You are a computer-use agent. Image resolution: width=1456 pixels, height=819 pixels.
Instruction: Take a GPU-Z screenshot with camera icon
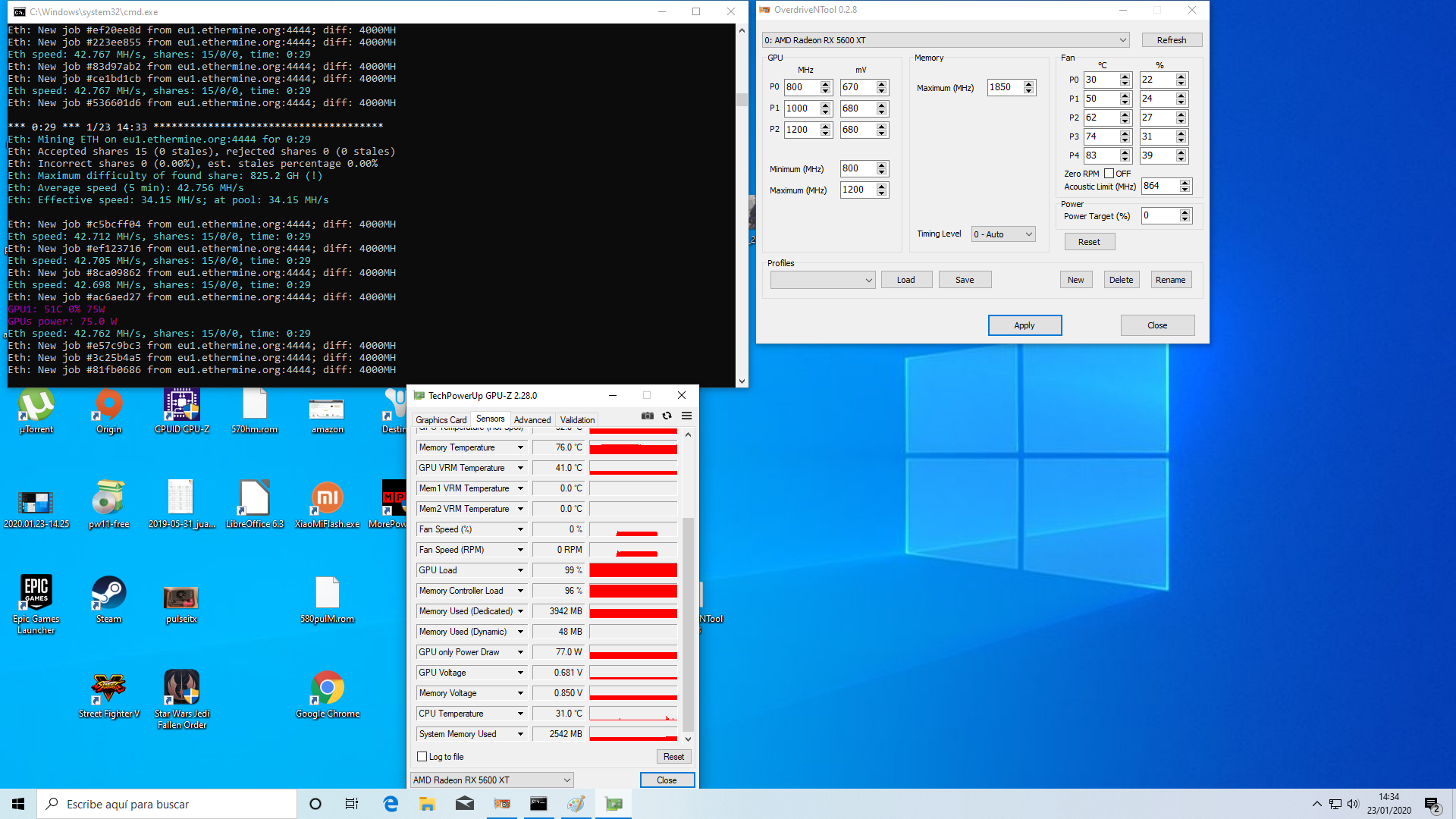[x=647, y=416]
